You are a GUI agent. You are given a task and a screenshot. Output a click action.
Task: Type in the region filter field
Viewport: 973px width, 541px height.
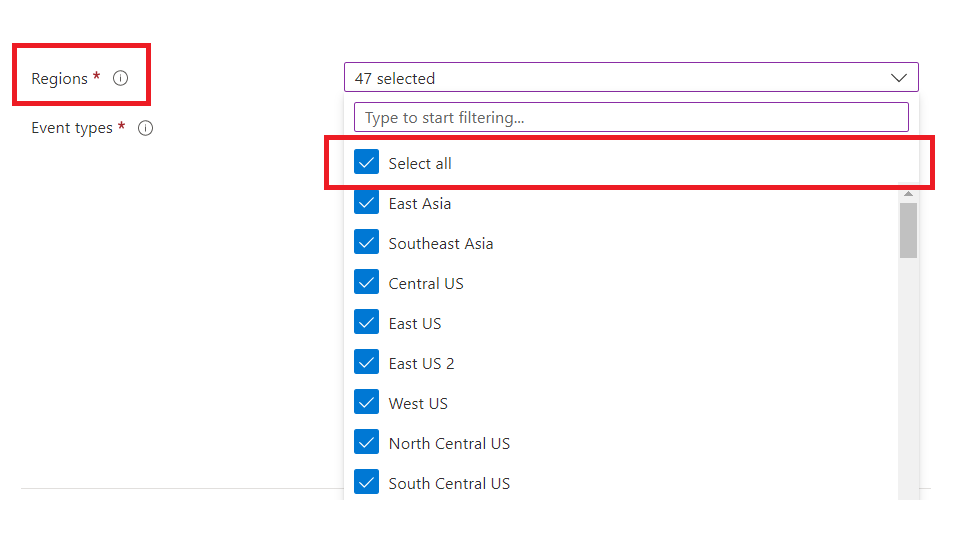630,117
